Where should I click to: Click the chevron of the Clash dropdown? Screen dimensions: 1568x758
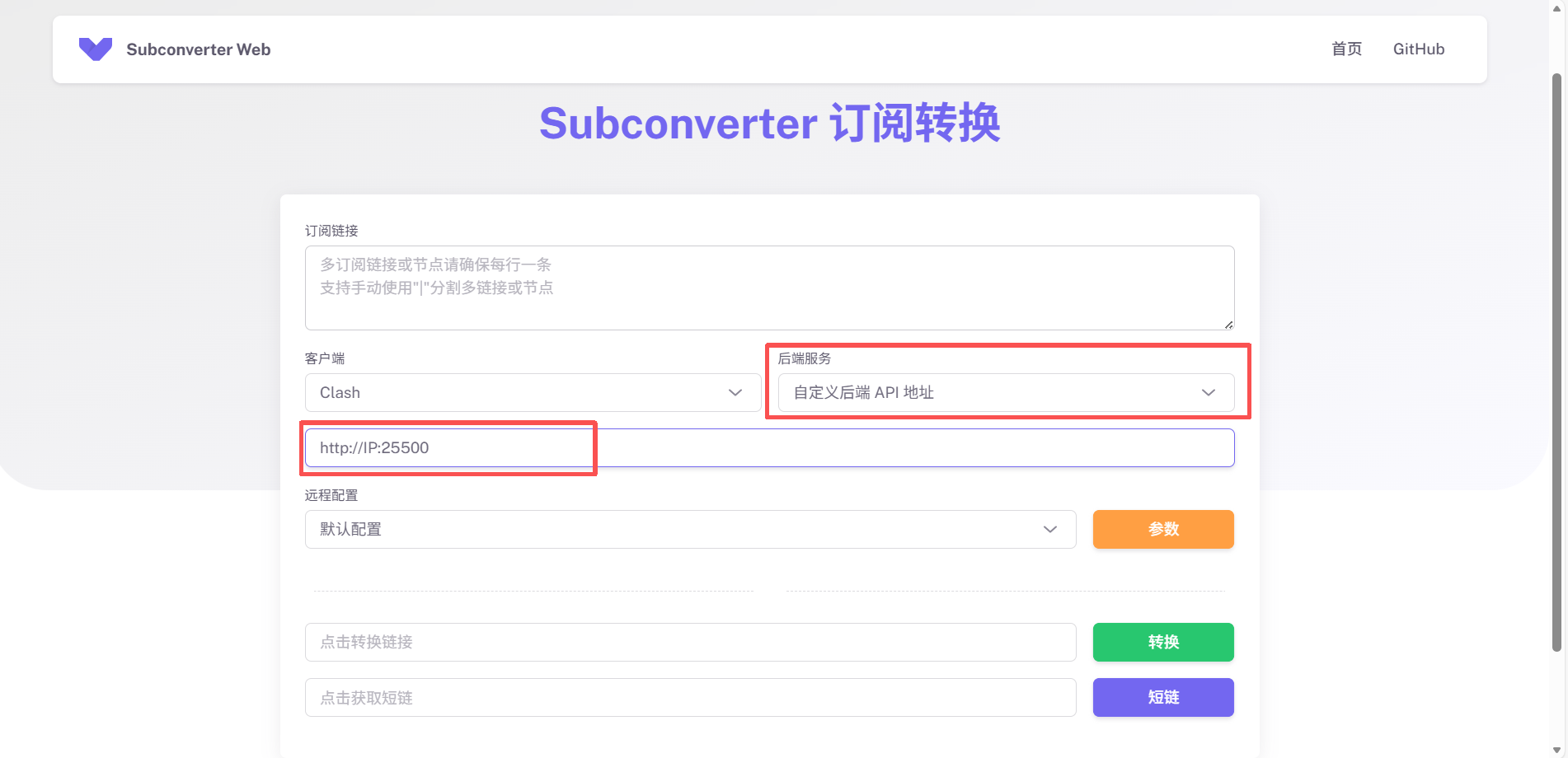point(735,393)
